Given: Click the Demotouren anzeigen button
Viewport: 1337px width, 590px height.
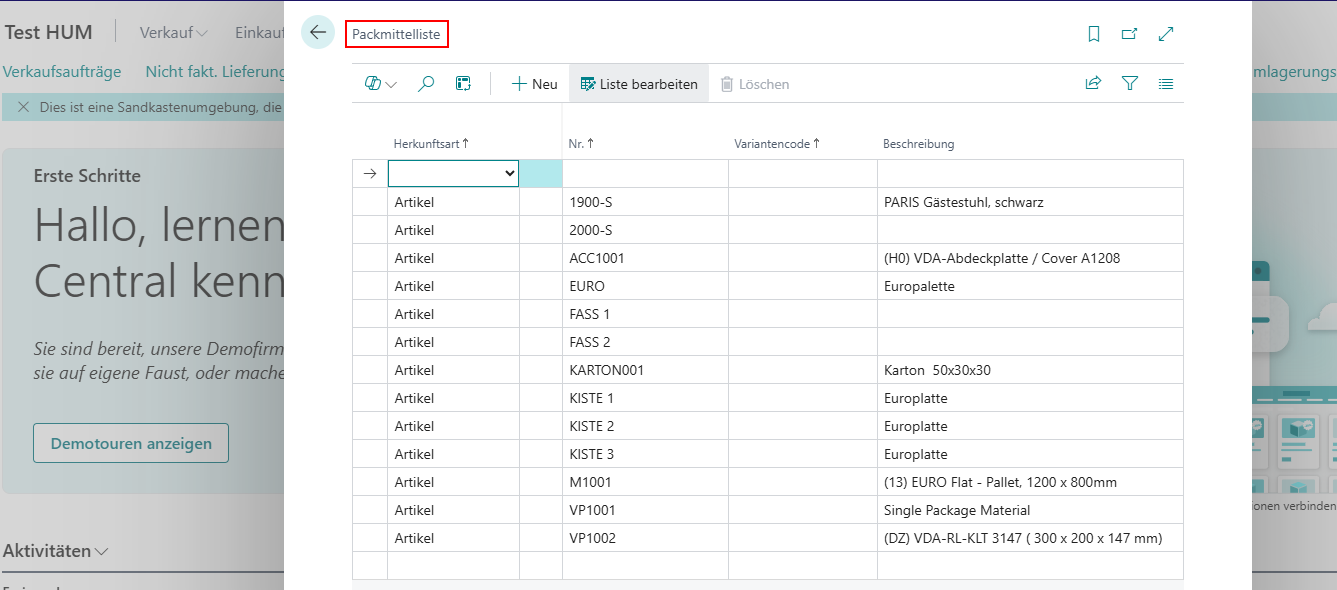Looking at the screenshot, I should tap(131, 443).
